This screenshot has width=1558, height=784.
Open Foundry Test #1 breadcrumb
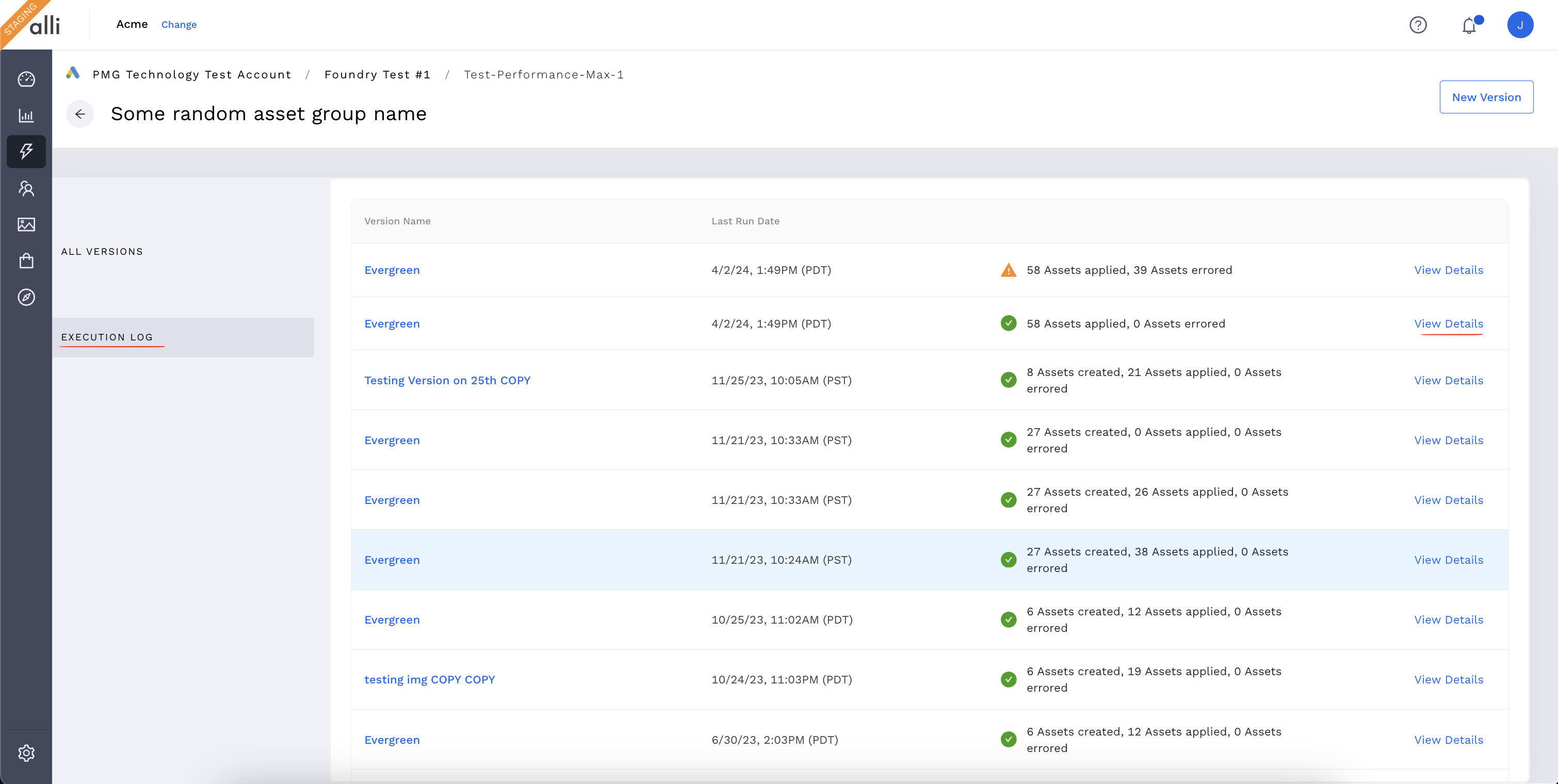(378, 74)
